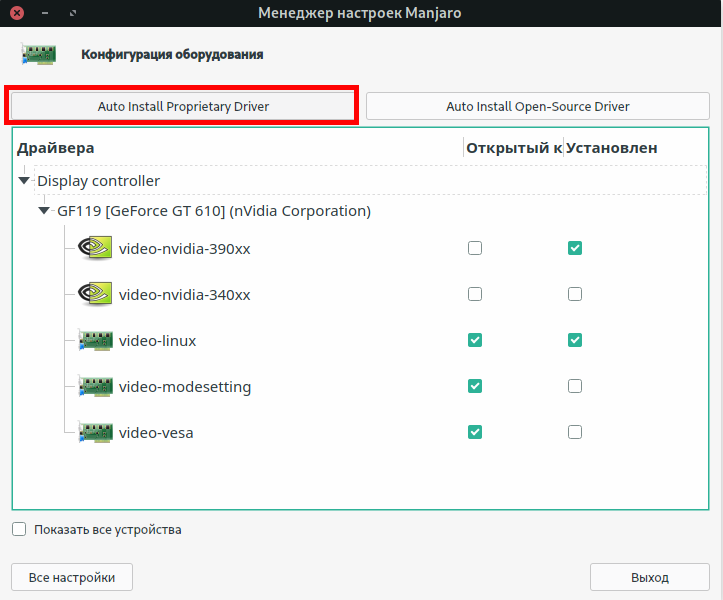Click the NVIDIA icon next to video-nvidia-390xx
The width and height of the screenshot is (723, 600).
click(95, 248)
